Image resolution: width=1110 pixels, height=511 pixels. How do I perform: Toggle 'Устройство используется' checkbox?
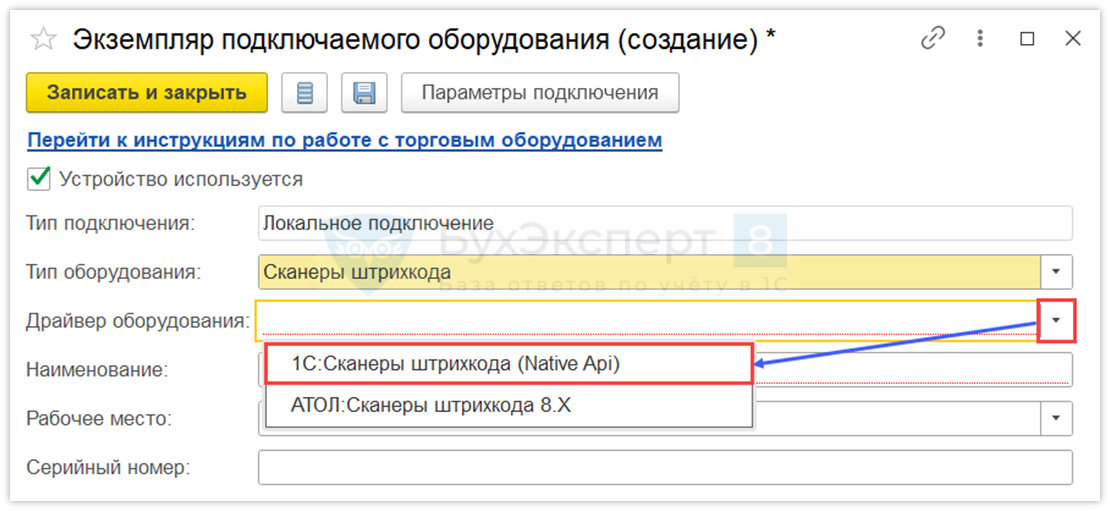pyautogui.click(x=39, y=179)
